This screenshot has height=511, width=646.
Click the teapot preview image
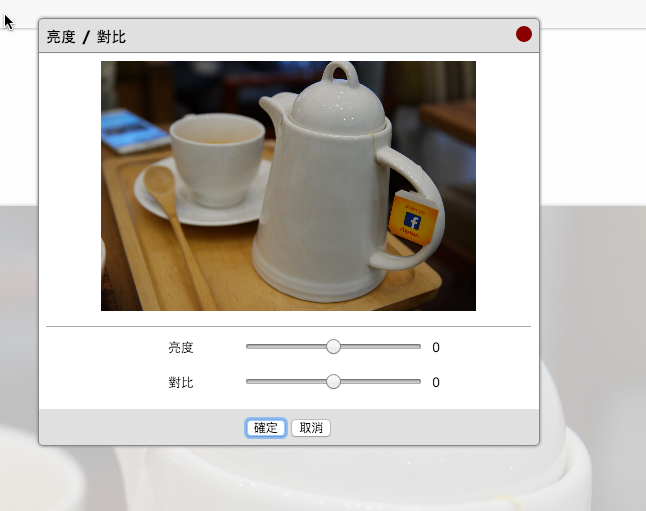pos(288,186)
